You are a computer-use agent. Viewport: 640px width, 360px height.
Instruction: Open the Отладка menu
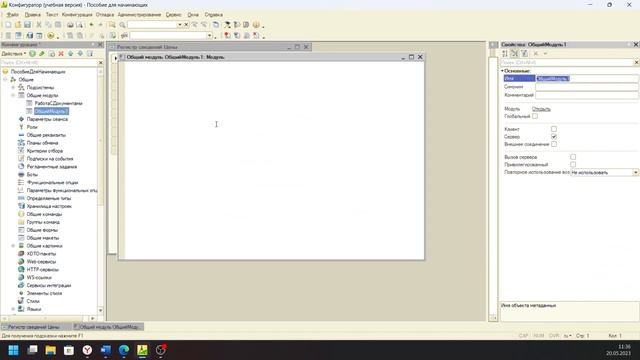pyautogui.click(x=105, y=15)
